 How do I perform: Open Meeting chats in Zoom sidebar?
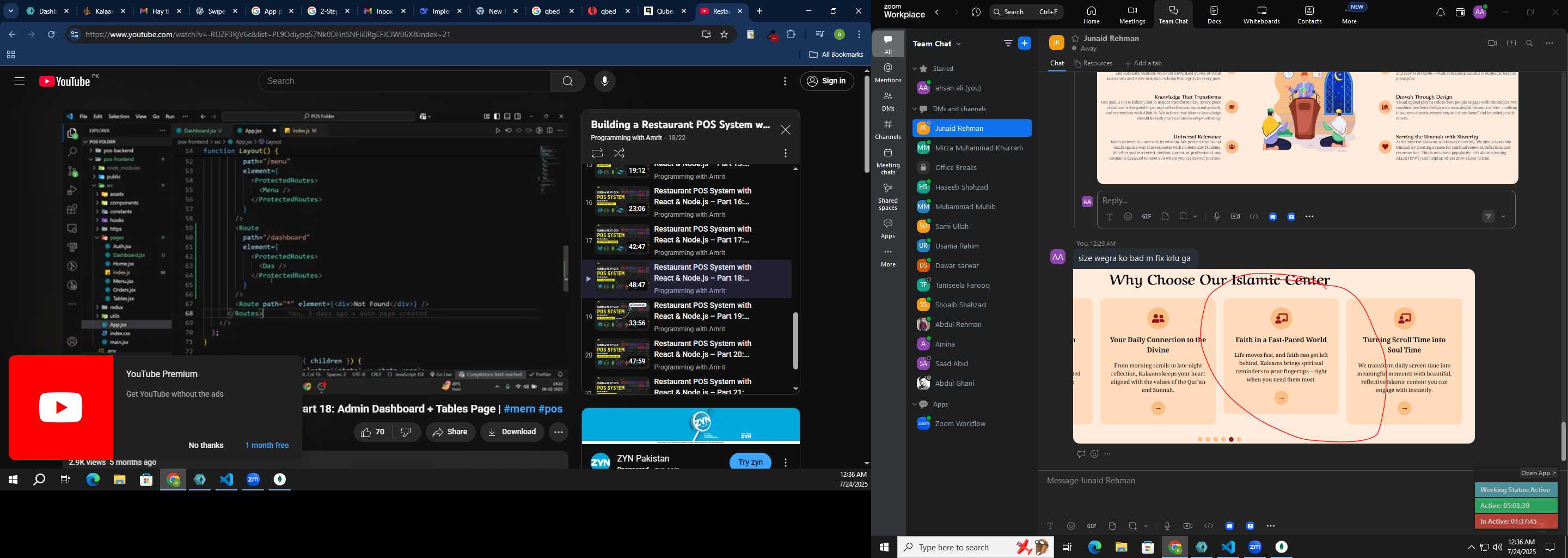click(x=887, y=161)
